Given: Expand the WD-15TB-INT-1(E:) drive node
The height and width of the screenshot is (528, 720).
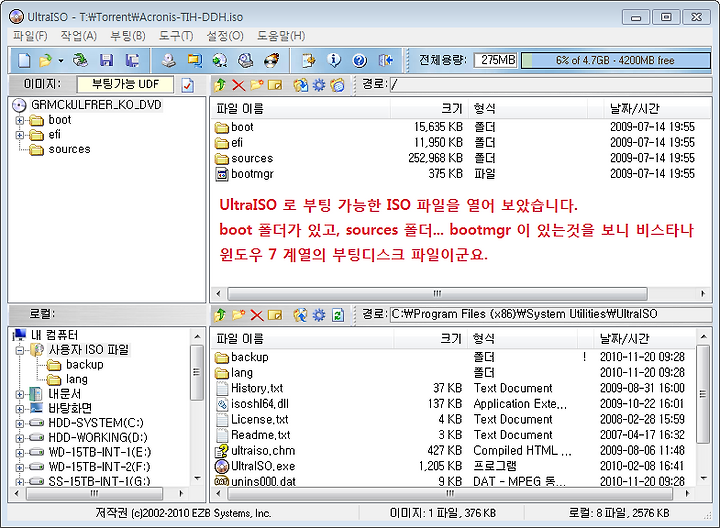Looking at the screenshot, I should (x=19, y=453).
